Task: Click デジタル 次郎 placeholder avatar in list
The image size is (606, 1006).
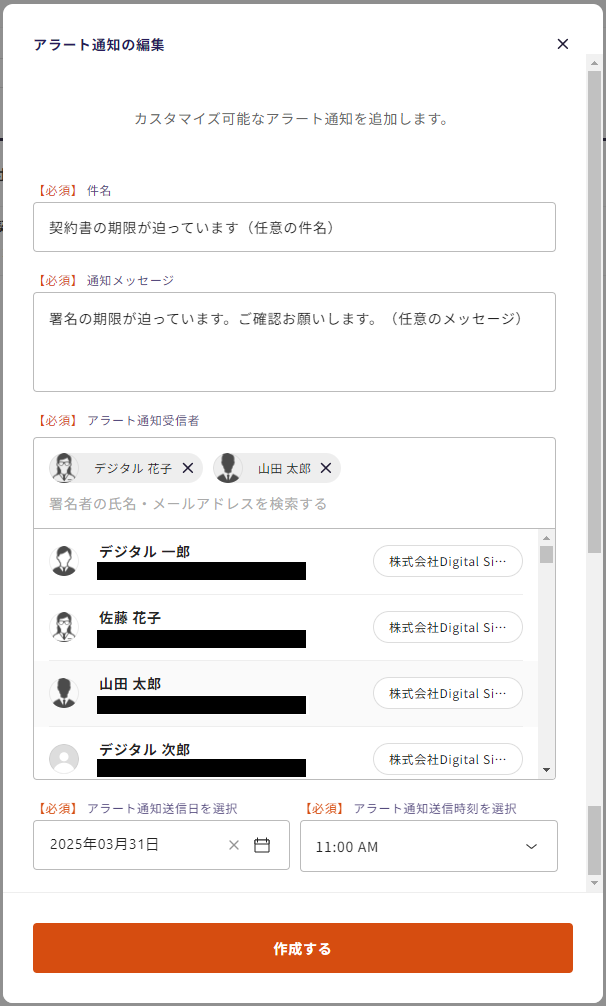Action: point(64,759)
